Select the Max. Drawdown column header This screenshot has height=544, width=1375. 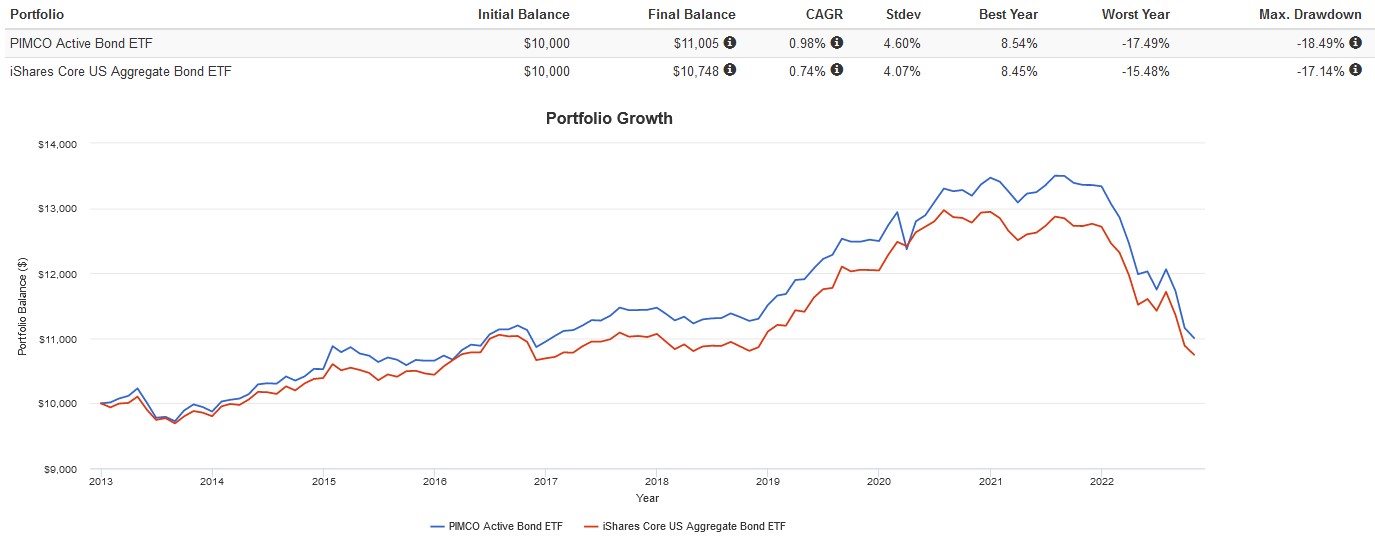coord(1315,15)
